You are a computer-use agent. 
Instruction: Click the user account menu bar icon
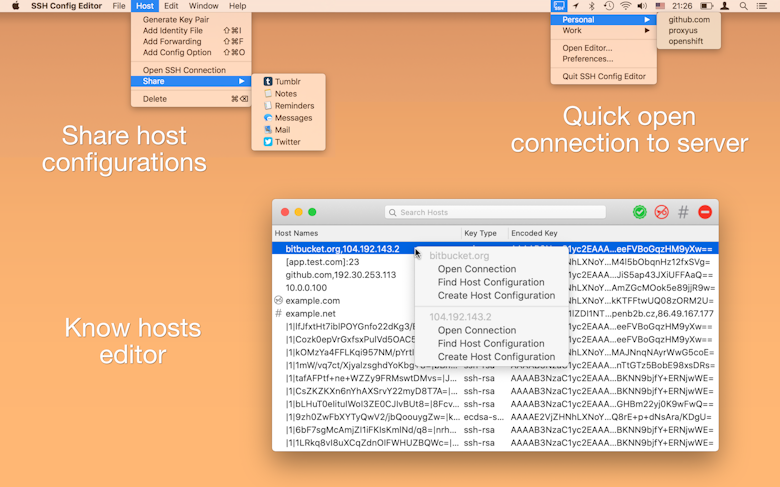tap(725, 6)
